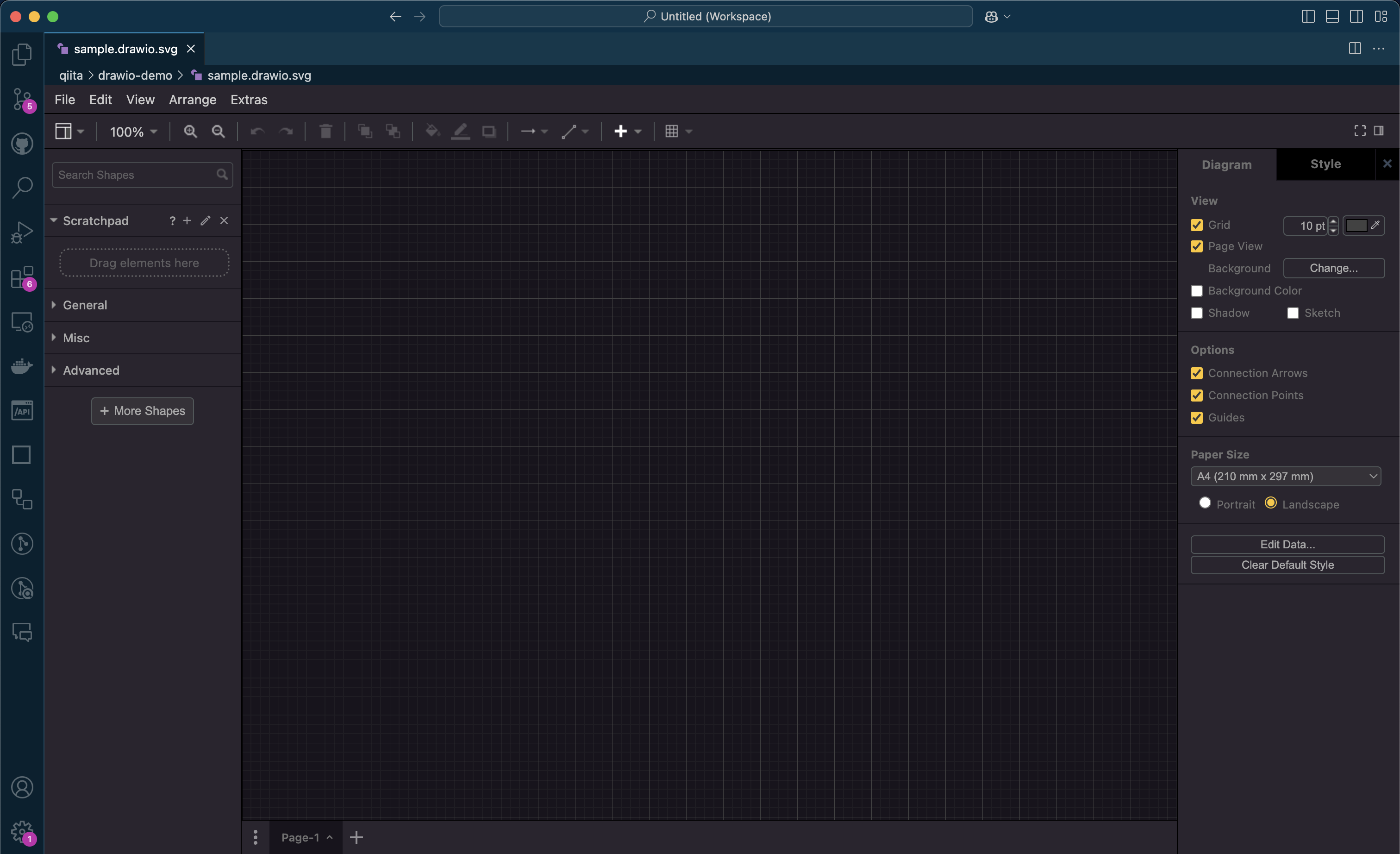The height and width of the screenshot is (854, 1400).
Task: Disable the Grid checkbox
Action: click(1197, 225)
